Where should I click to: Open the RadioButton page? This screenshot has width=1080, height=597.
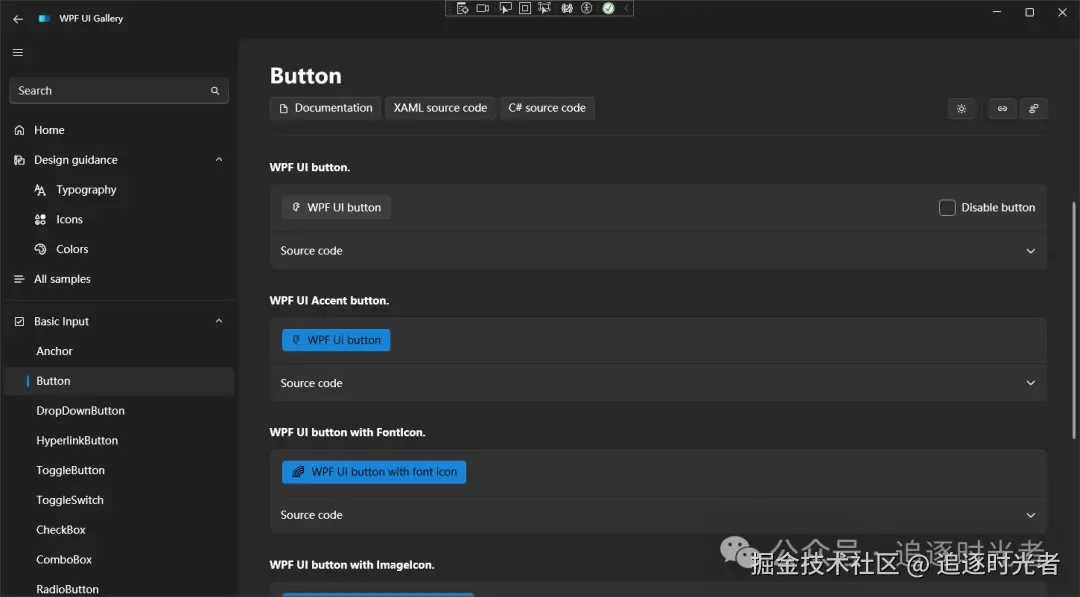click(119, 589)
